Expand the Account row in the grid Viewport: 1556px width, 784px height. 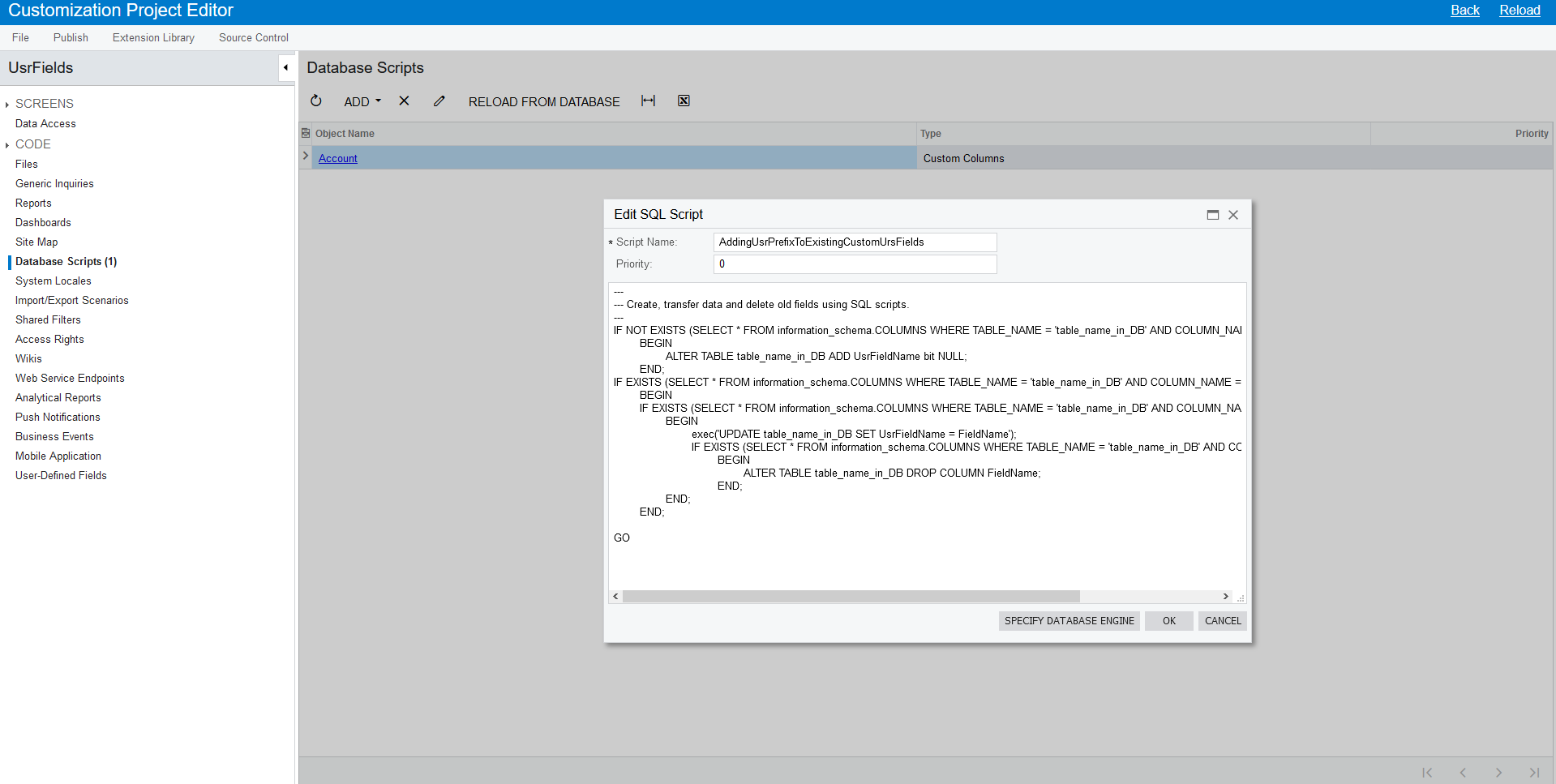tap(305, 156)
